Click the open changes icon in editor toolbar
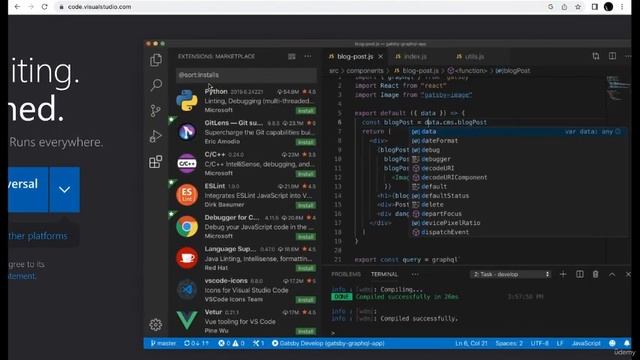The height and width of the screenshot is (360, 640). click(x=596, y=56)
